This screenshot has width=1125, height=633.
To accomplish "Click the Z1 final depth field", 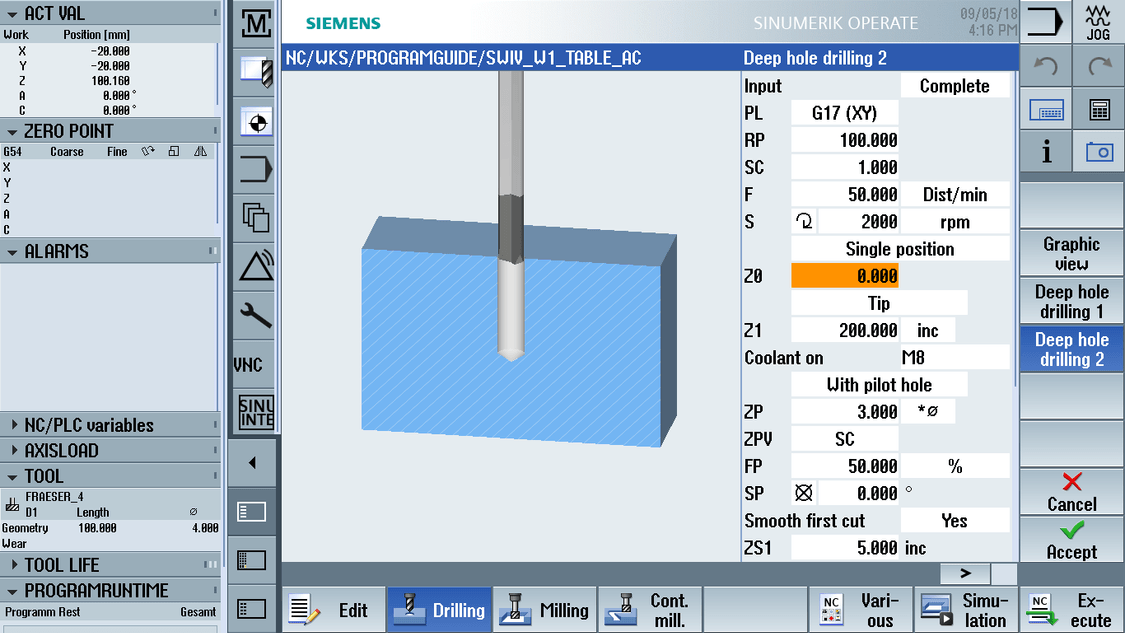I will [844, 331].
